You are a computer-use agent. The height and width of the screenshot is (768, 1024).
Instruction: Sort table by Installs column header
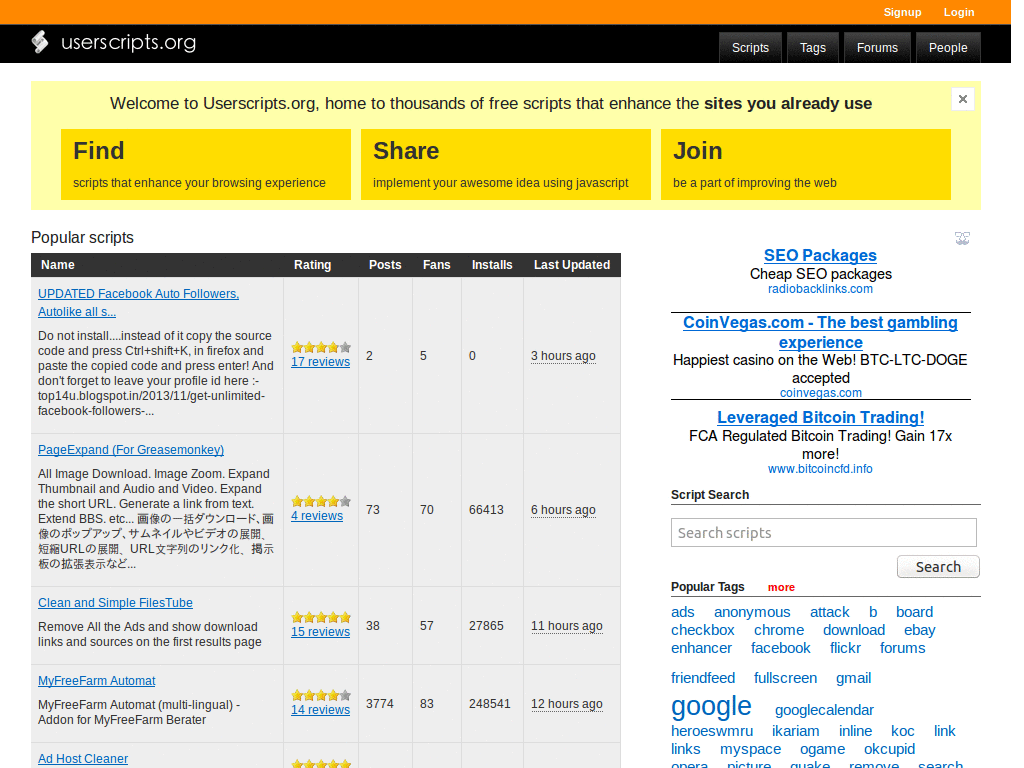point(492,265)
